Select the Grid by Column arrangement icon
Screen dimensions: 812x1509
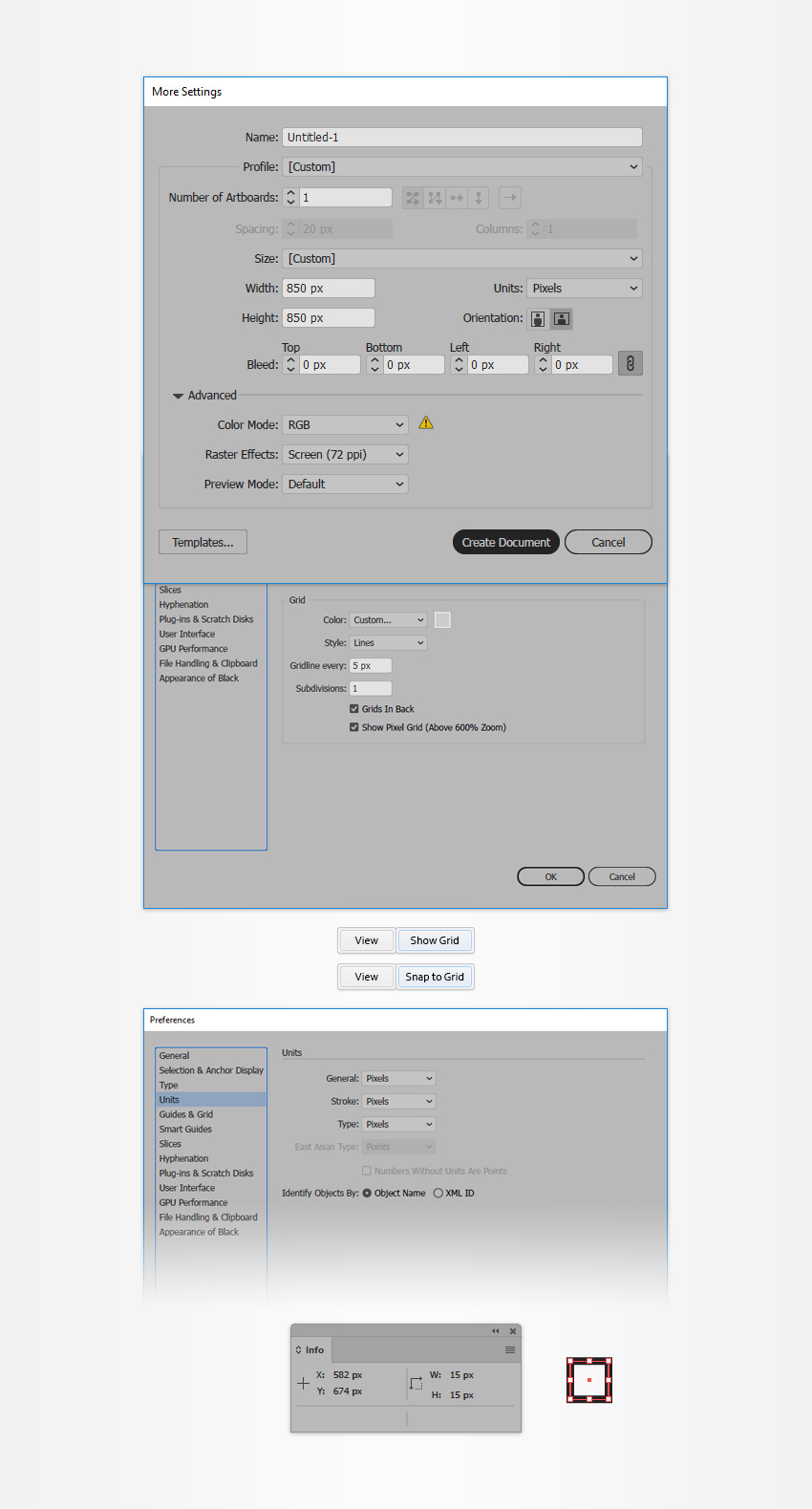(435, 198)
